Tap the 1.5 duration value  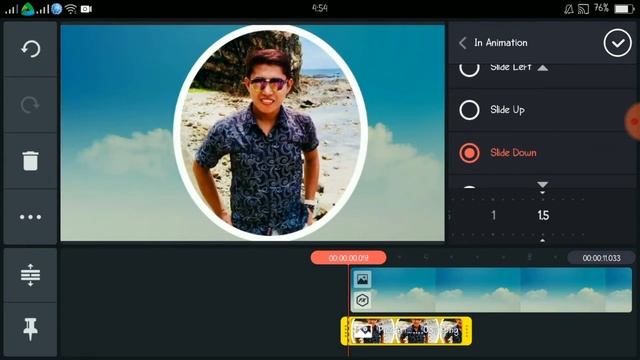(x=543, y=215)
